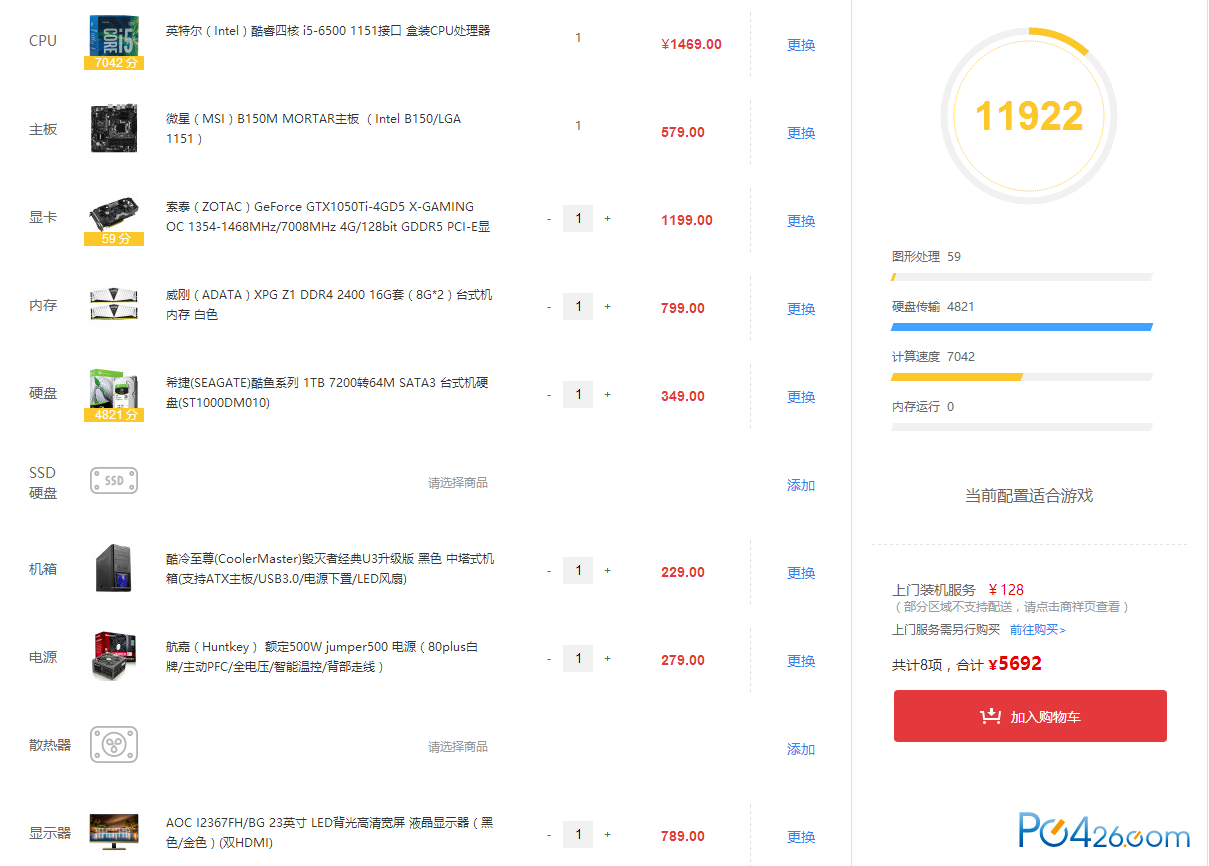Click the ¥5692 total price

coord(1015,663)
